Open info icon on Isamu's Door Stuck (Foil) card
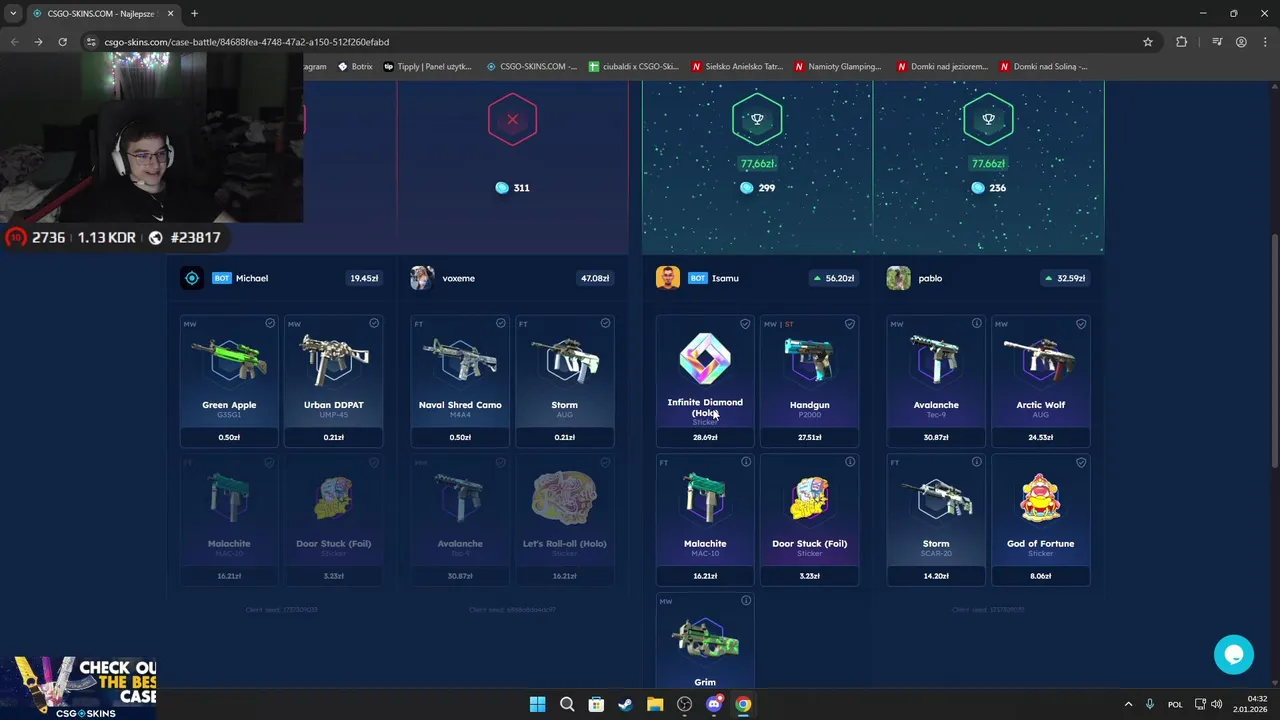Screen dimensions: 1280x720 [x=850, y=462]
